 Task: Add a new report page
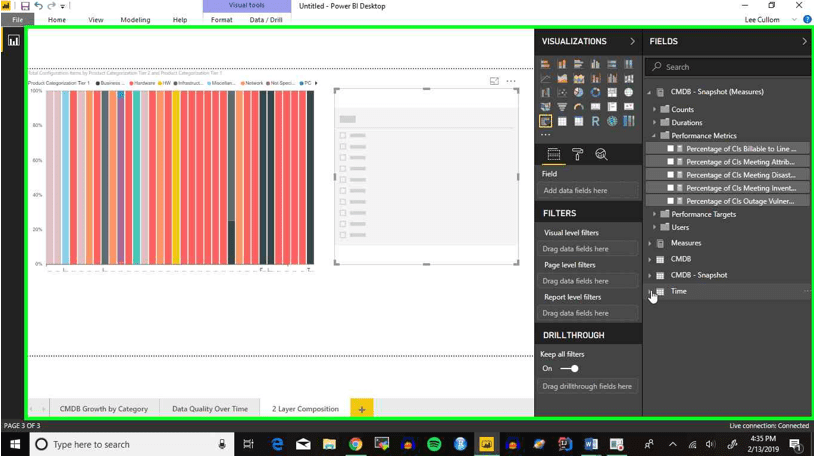tap(362, 409)
